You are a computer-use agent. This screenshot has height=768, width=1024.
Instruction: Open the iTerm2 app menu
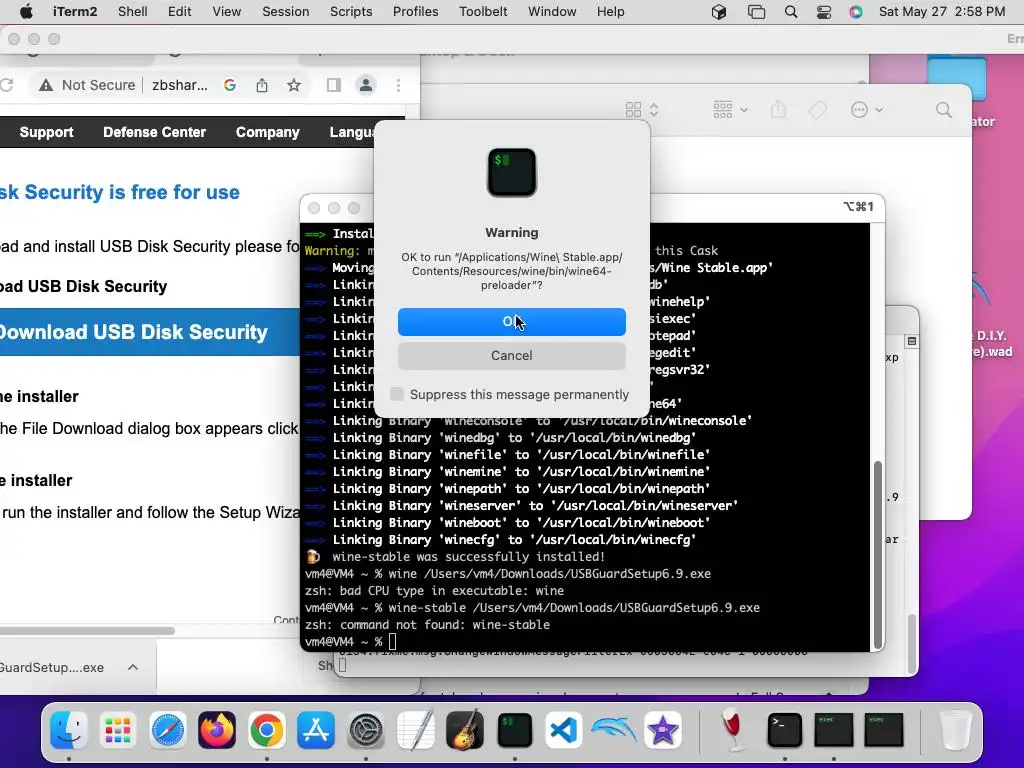point(74,11)
